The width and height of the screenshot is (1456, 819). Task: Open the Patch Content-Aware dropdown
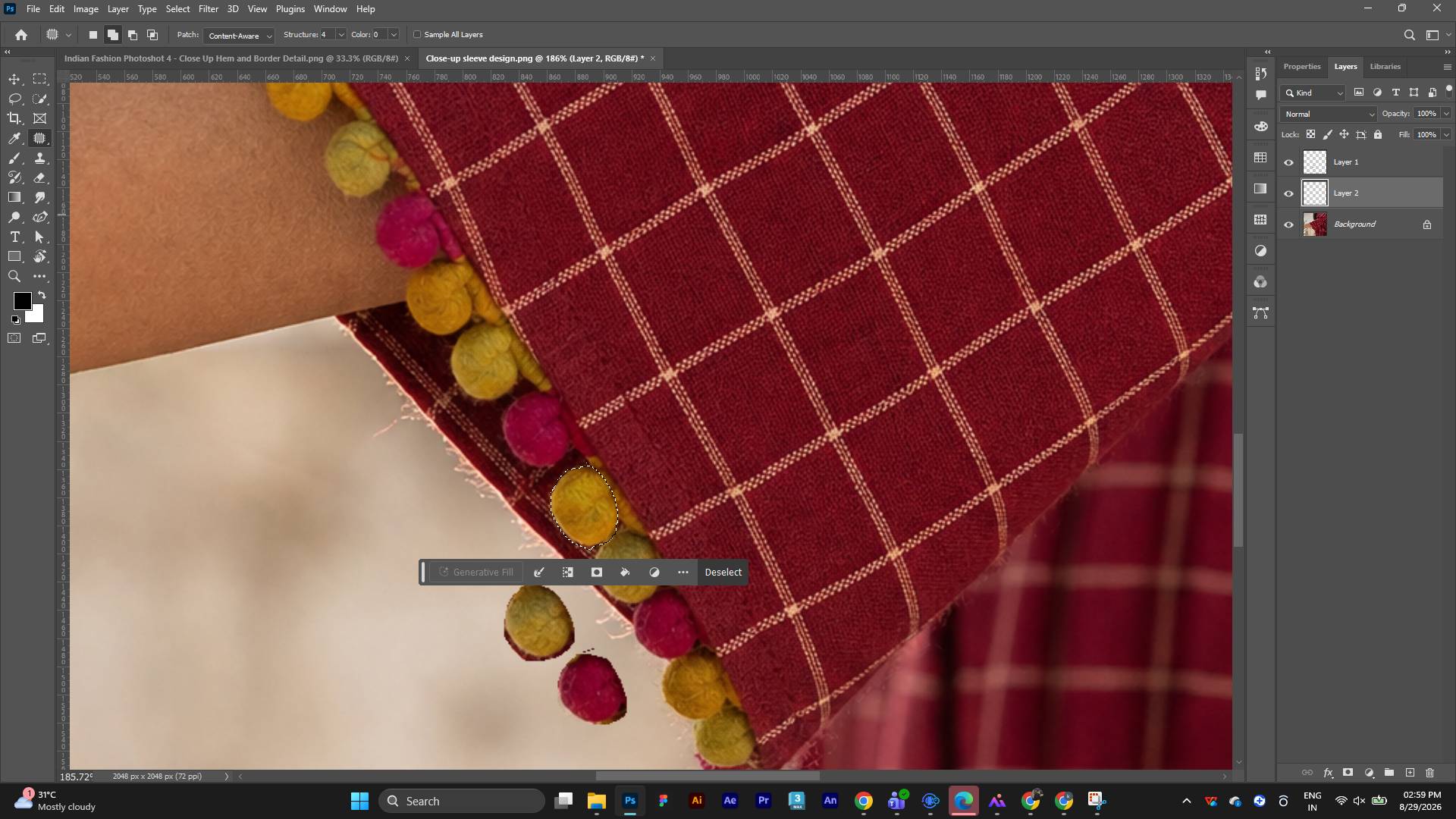[x=239, y=36]
